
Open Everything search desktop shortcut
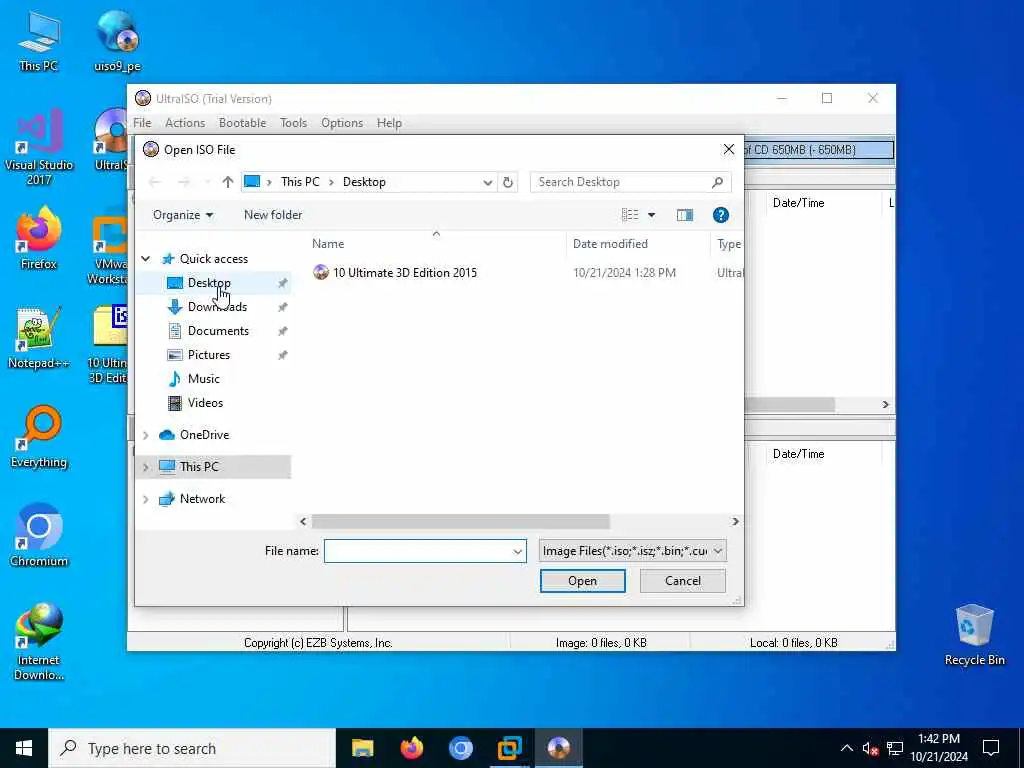coord(39,436)
